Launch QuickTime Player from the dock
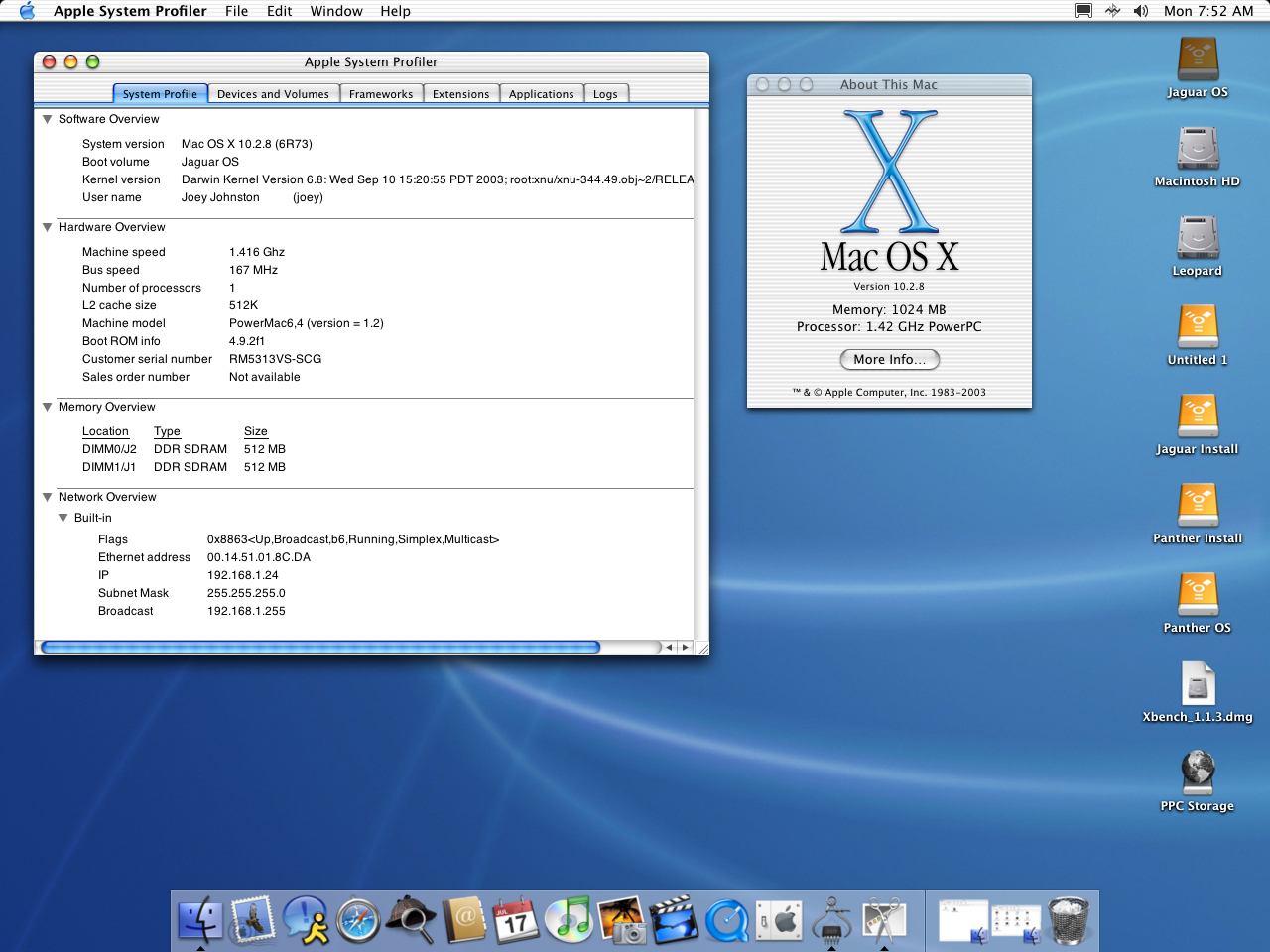The height and width of the screenshot is (952, 1270). pyautogui.click(x=727, y=920)
